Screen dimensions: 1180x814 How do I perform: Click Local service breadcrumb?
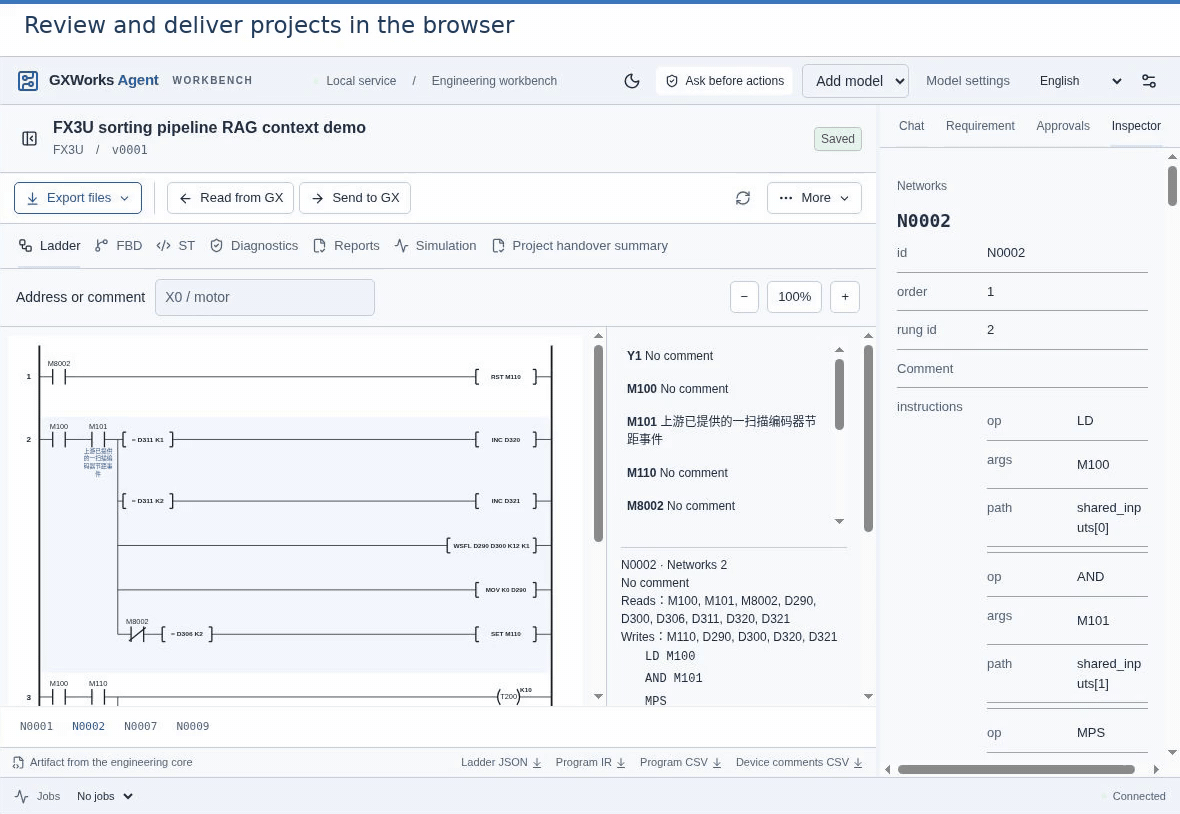tap(360, 80)
